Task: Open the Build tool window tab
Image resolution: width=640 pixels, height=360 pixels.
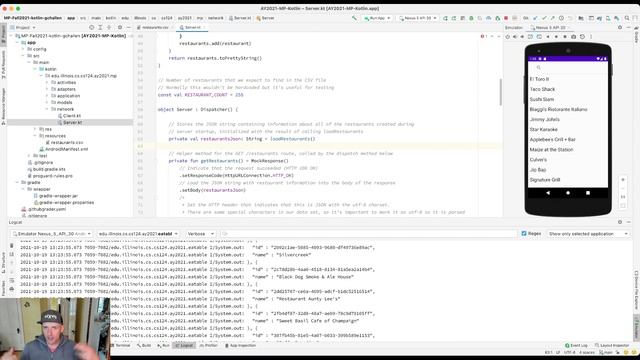Action: 144,345
